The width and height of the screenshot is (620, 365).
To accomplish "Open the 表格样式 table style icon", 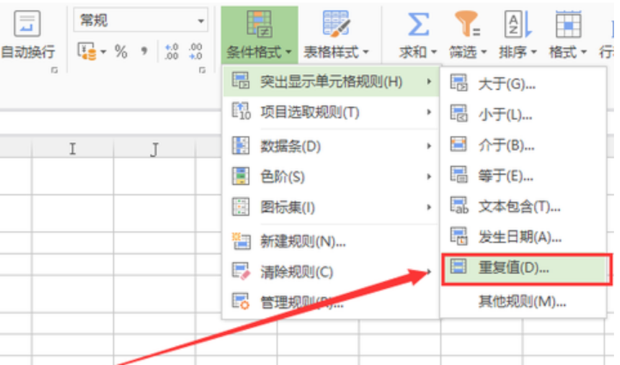I will (x=336, y=24).
